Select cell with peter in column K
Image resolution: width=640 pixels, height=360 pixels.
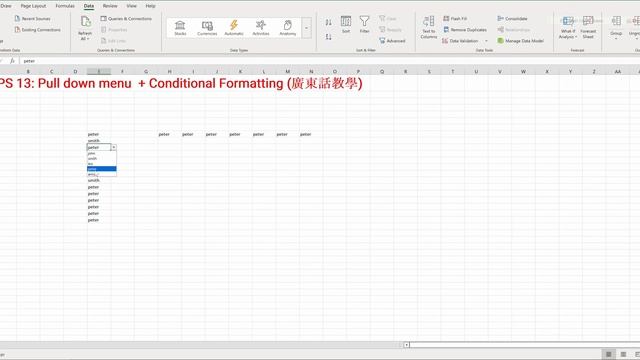[x=240, y=134]
